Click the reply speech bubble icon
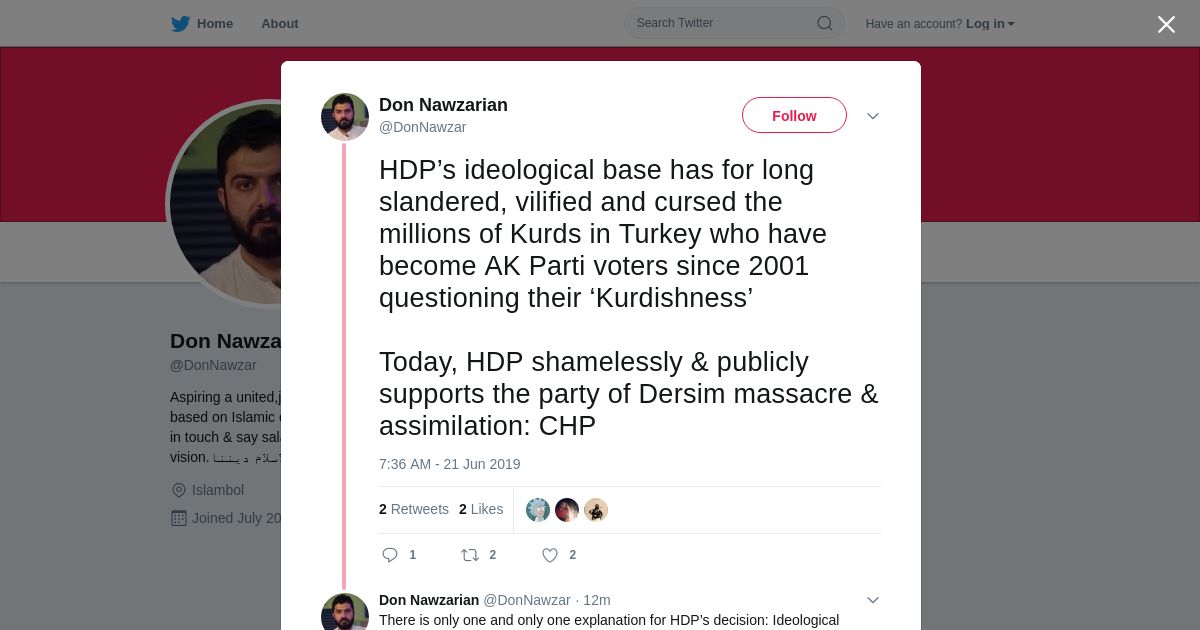Image resolution: width=1200 pixels, height=630 pixels. click(x=390, y=555)
